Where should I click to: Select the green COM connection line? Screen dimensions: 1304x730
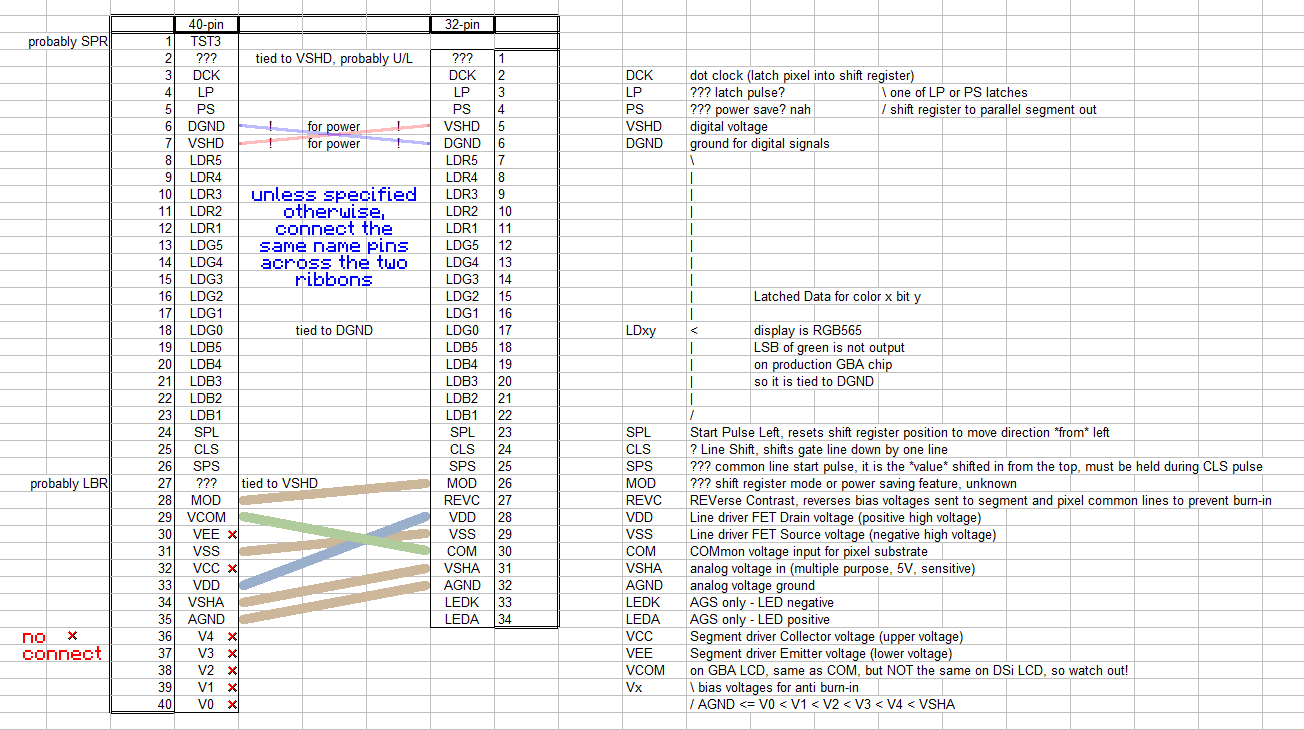334,533
